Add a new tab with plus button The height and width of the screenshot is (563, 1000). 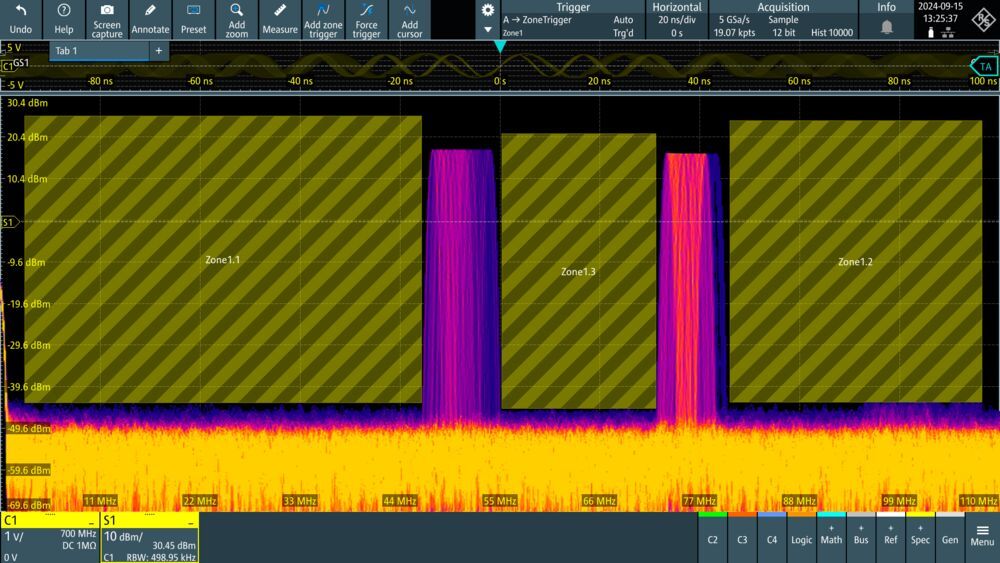[x=159, y=51]
